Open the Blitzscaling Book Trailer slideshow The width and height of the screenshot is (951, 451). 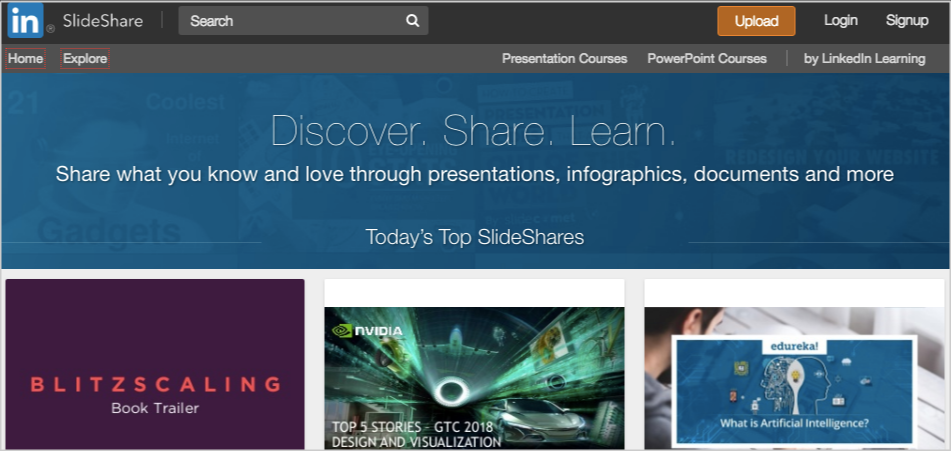click(155, 364)
